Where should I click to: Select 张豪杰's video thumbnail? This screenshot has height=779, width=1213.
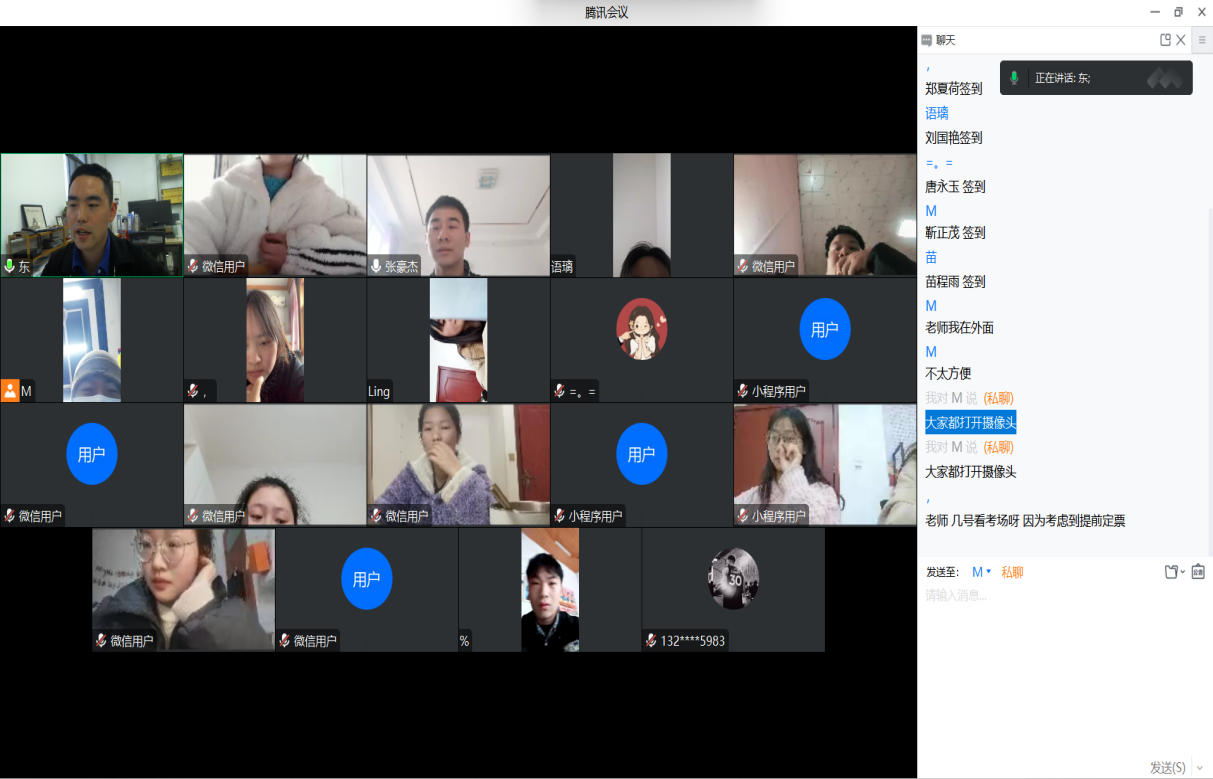(x=458, y=215)
